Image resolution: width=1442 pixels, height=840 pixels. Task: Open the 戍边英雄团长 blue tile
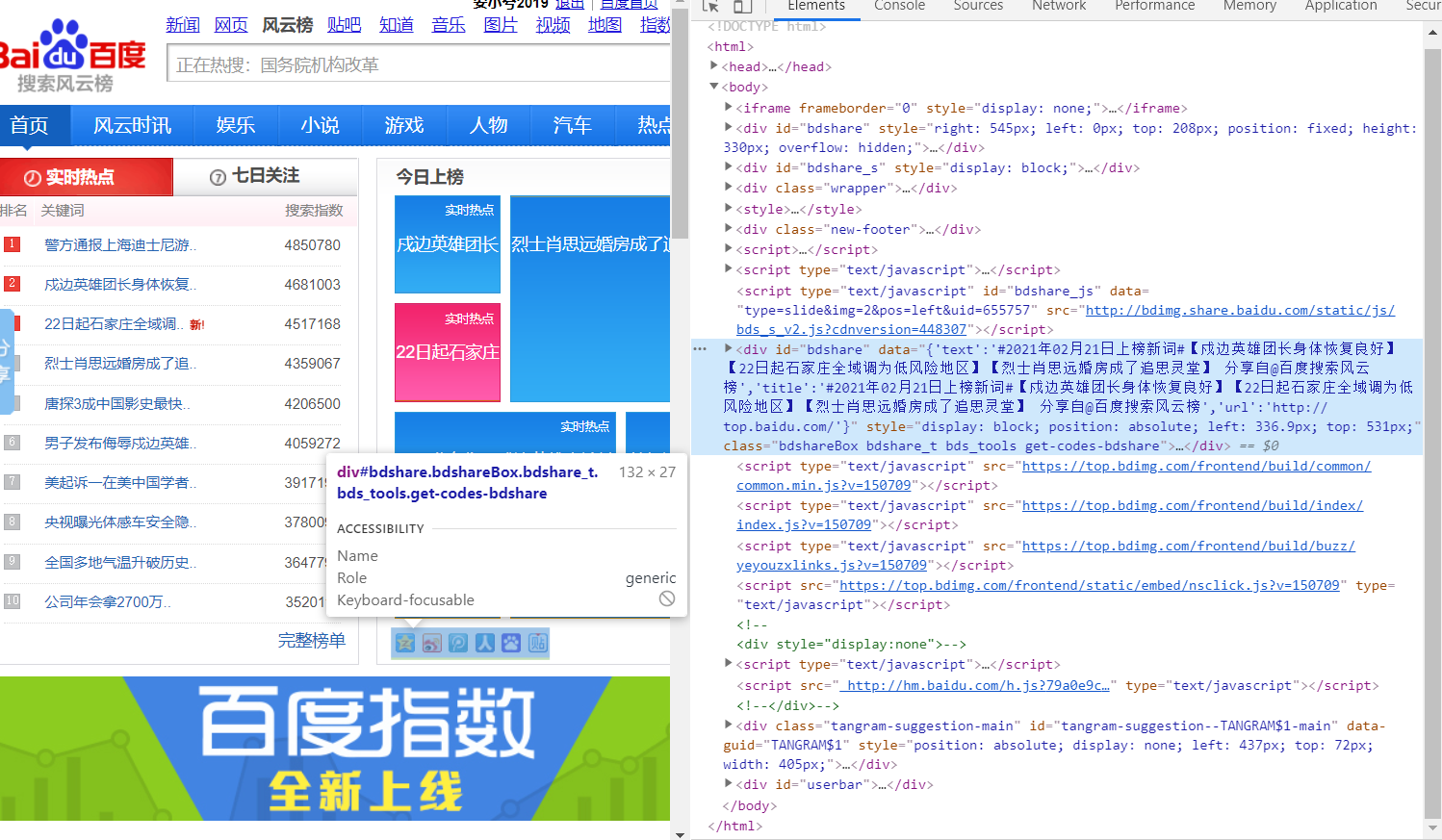[x=448, y=244]
